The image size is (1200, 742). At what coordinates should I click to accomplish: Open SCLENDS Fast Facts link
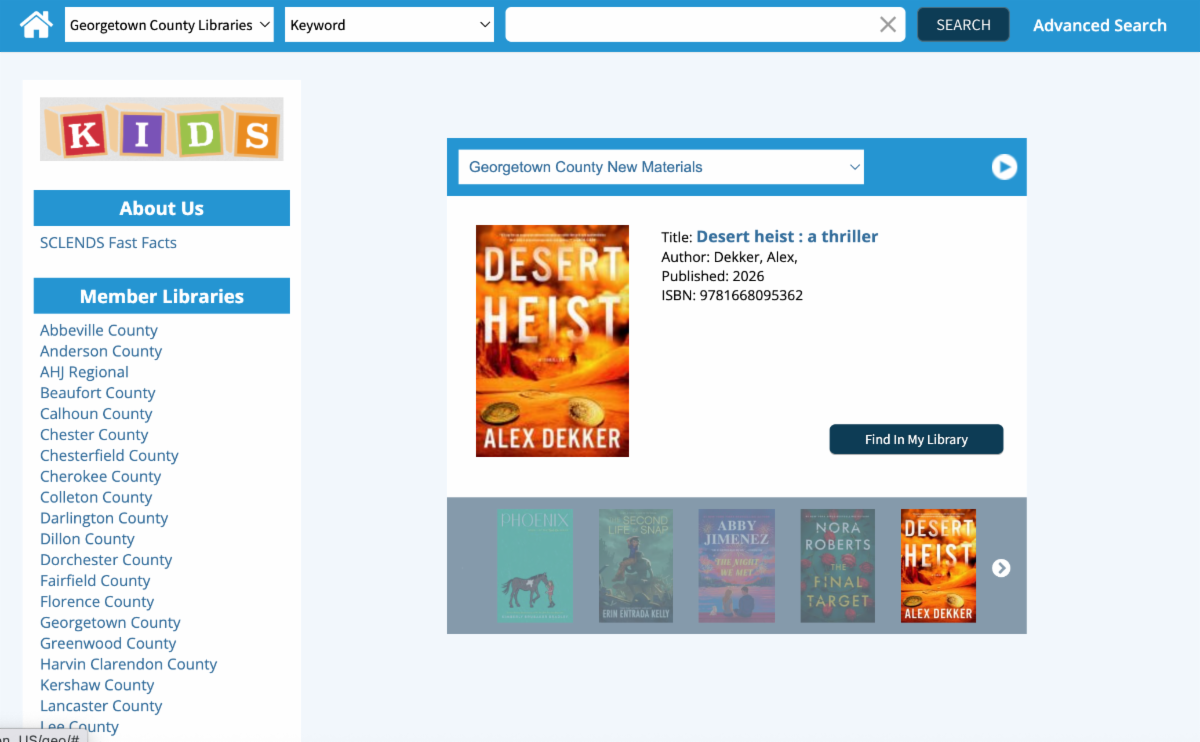point(108,243)
